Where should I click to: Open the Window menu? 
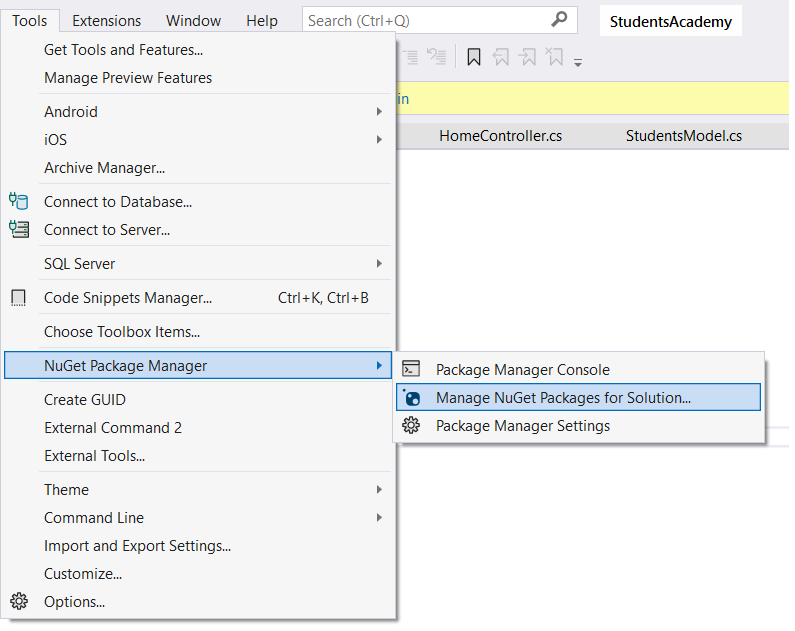(193, 21)
